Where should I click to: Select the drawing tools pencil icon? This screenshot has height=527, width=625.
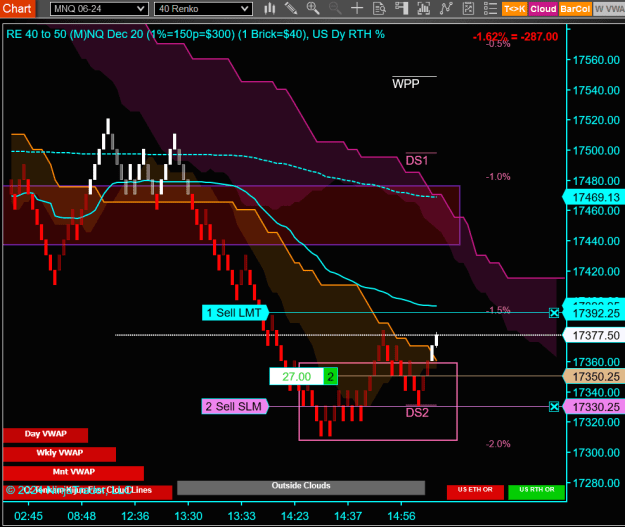click(x=291, y=8)
